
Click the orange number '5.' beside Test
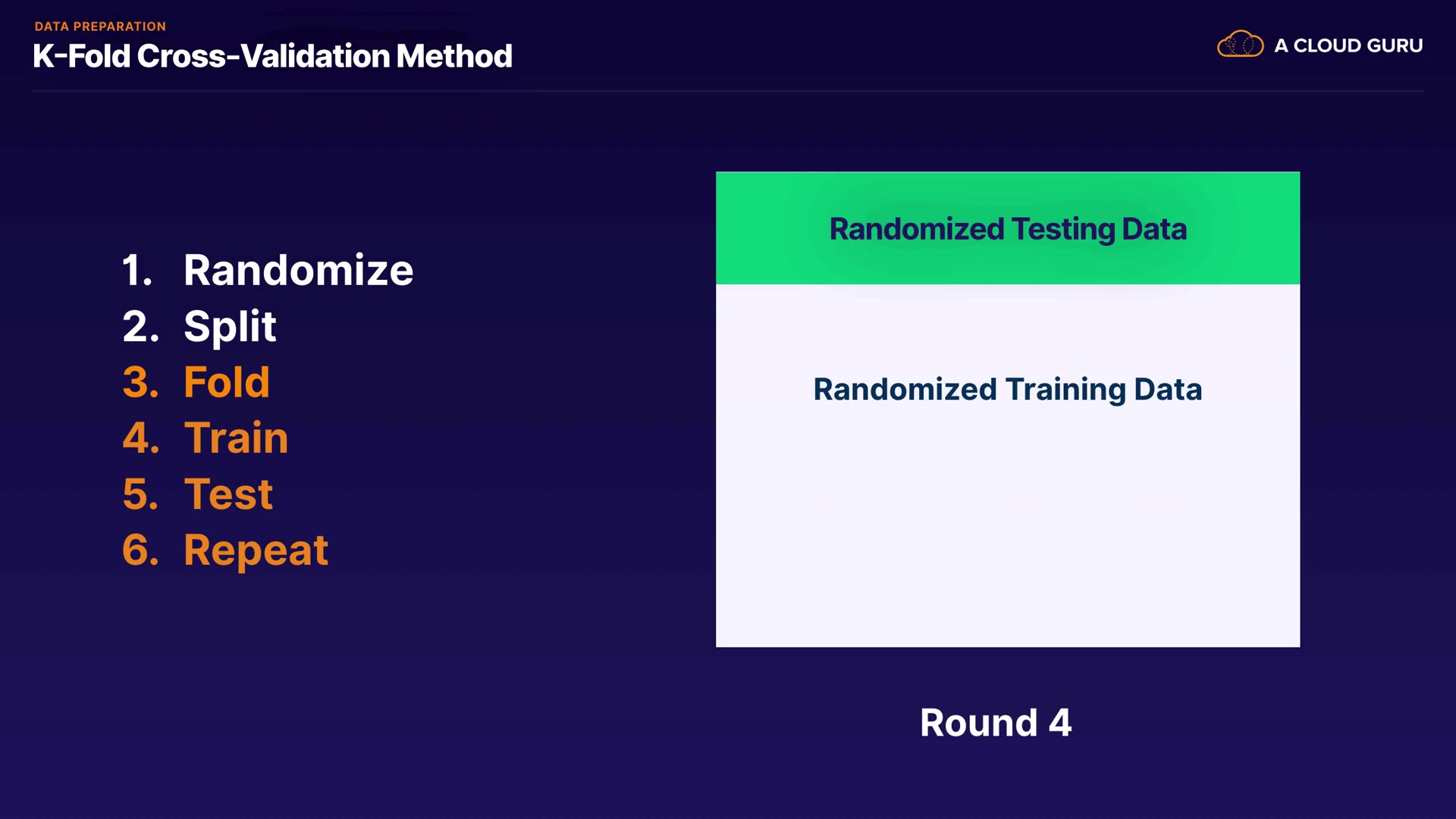(141, 494)
